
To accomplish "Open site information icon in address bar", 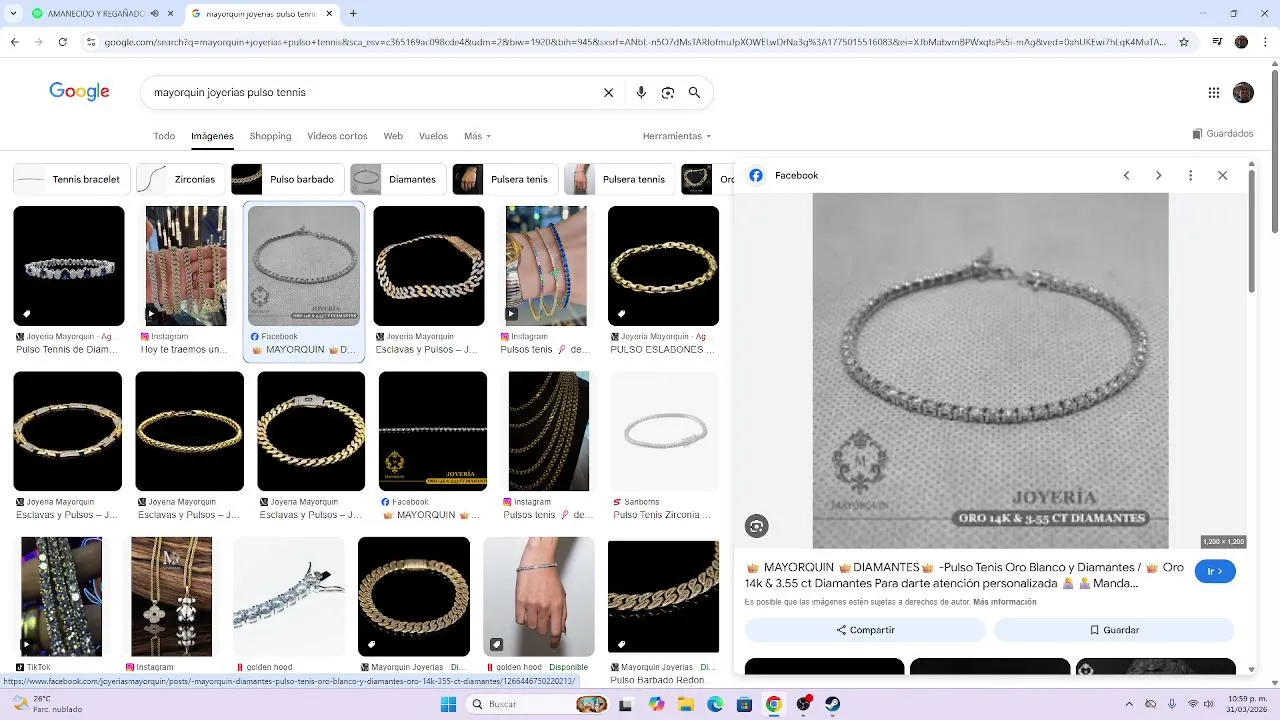I will click(x=91, y=42).
